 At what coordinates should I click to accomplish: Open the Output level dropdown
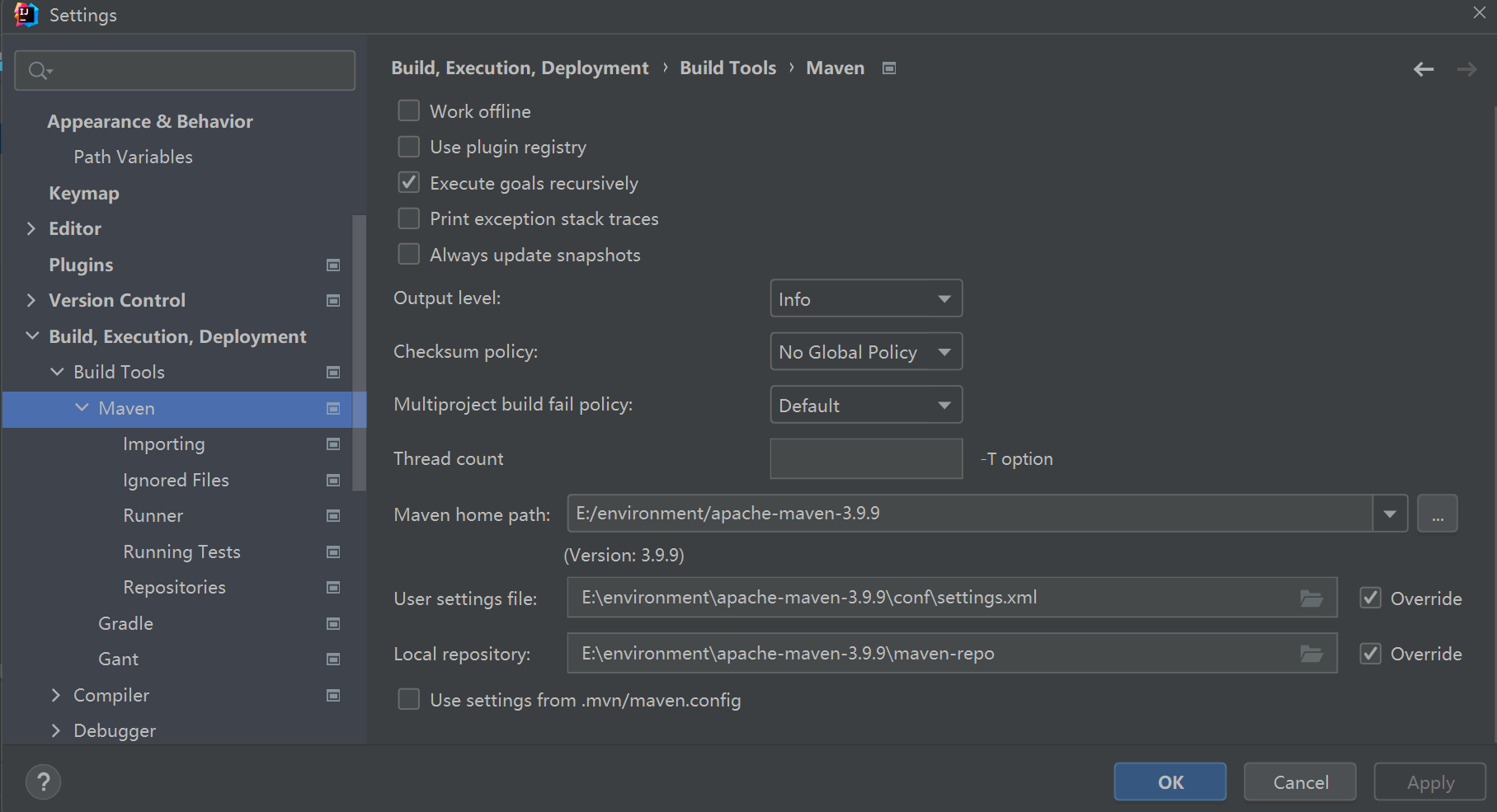coord(865,298)
